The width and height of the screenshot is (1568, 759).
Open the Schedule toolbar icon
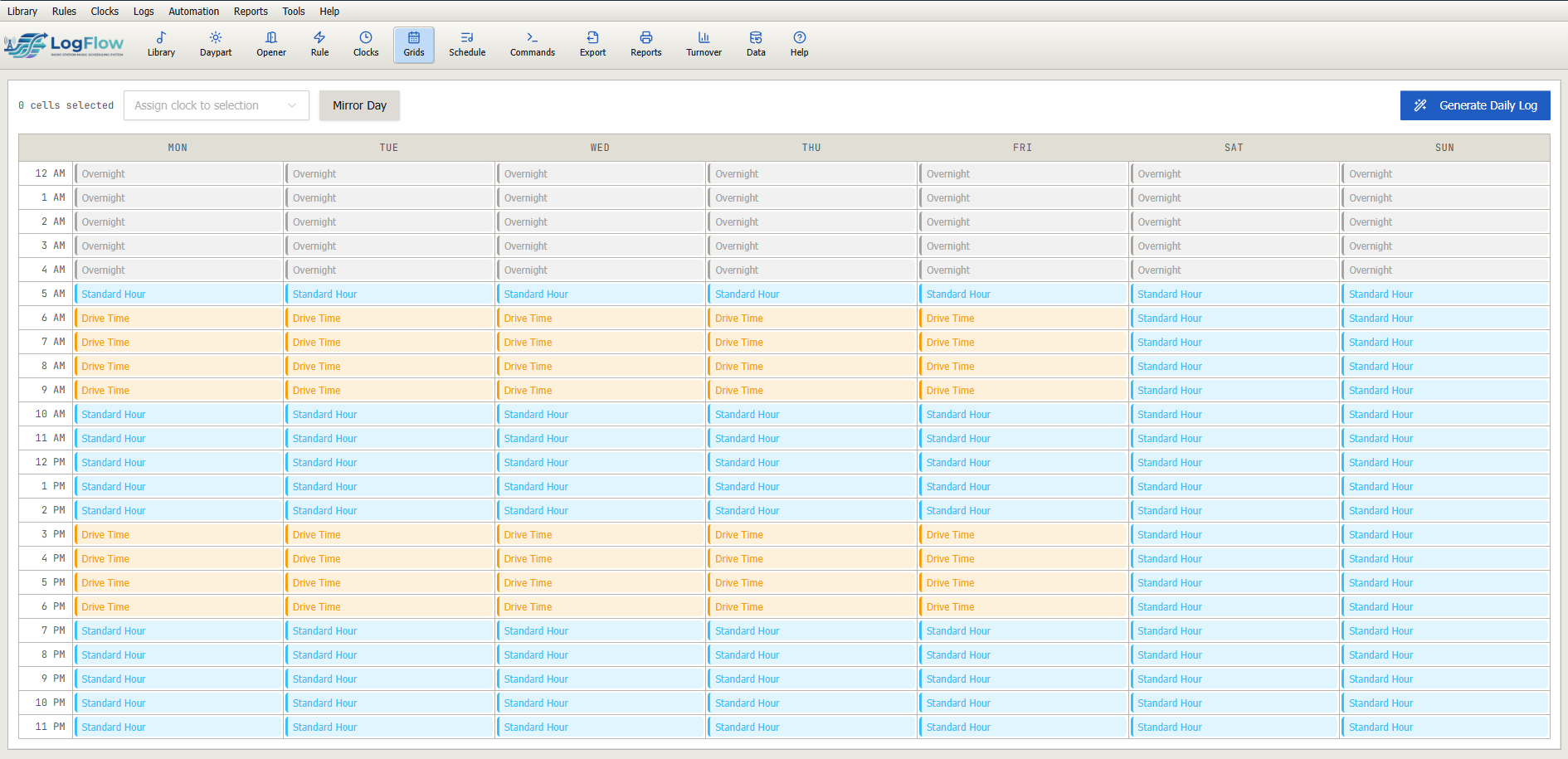click(x=467, y=45)
